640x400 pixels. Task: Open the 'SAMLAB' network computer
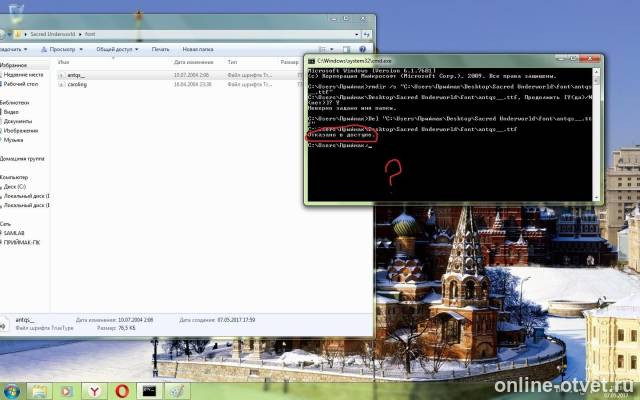14,233
